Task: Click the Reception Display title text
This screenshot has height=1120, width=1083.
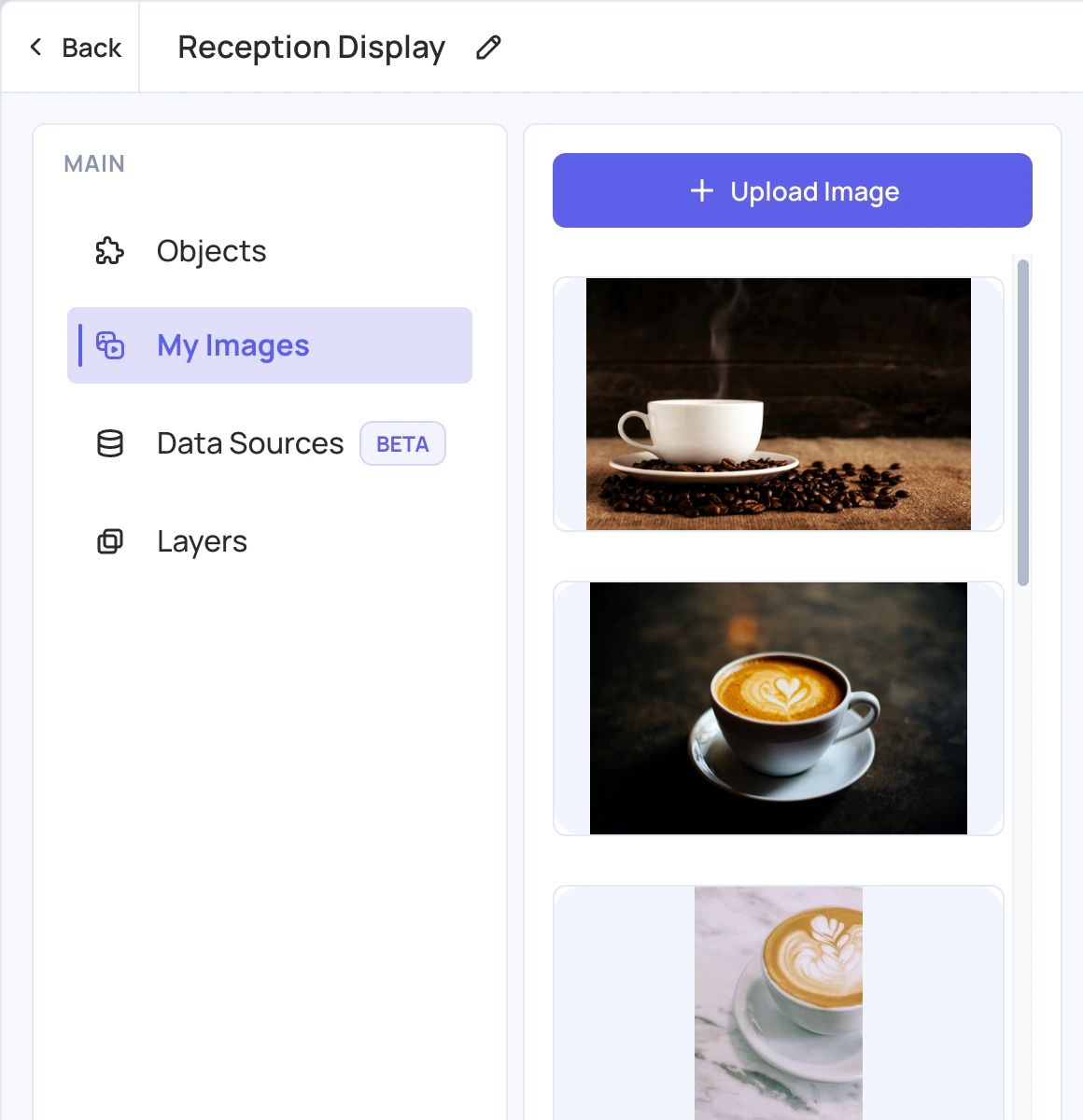Action: [x=312, y=48]
